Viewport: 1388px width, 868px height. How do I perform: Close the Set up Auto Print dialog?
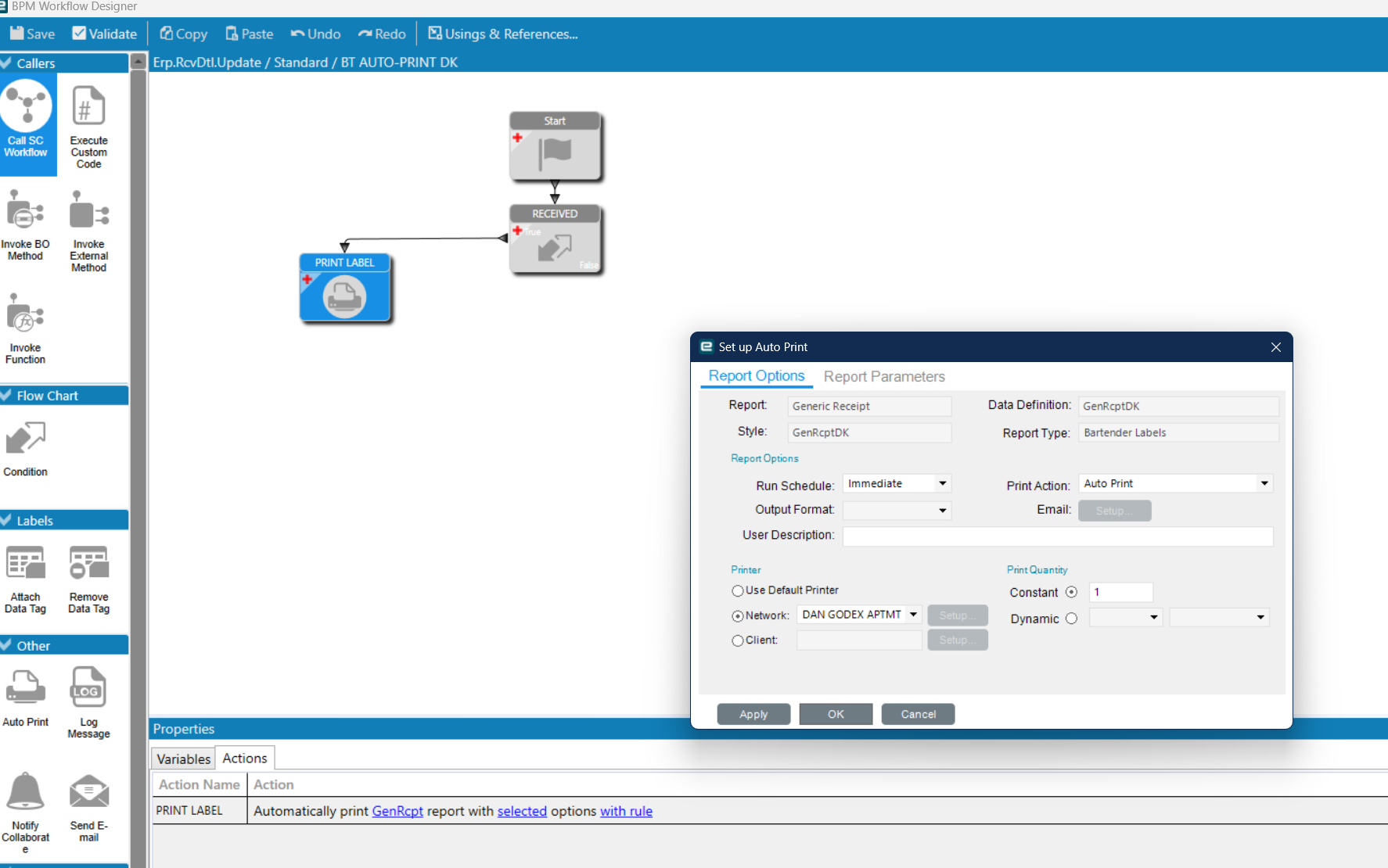point(1275,347)
